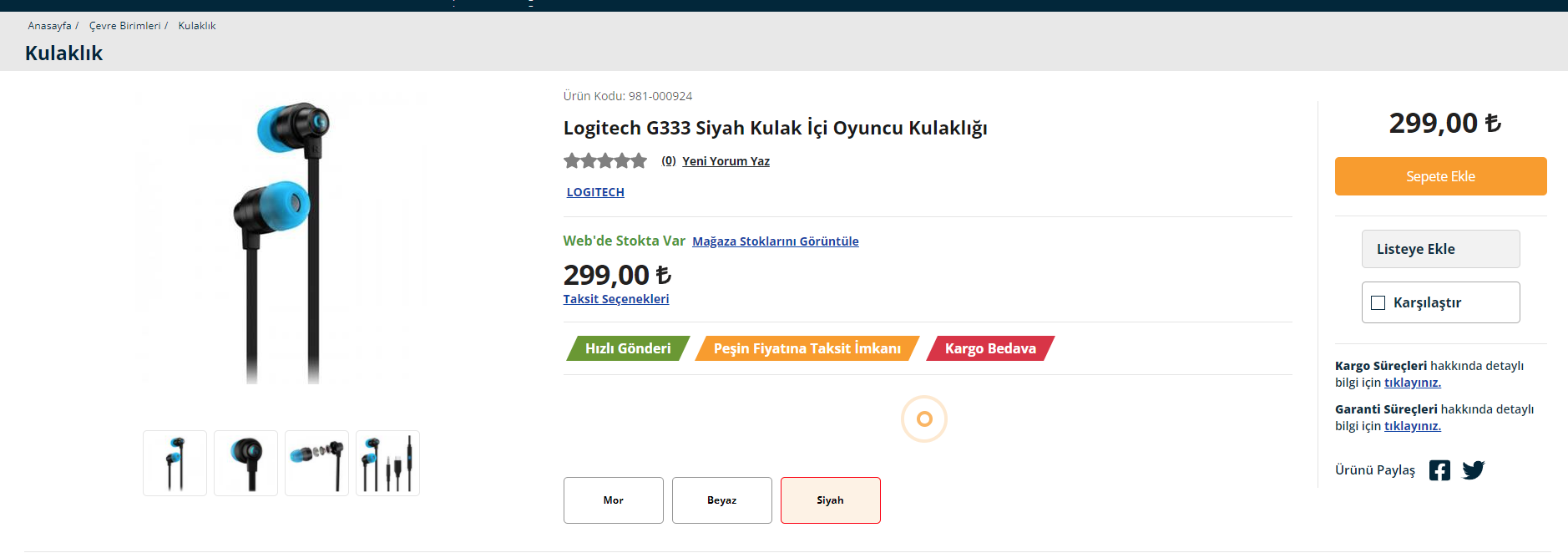Share product on Facebook icon

[x=1439, y=470]
